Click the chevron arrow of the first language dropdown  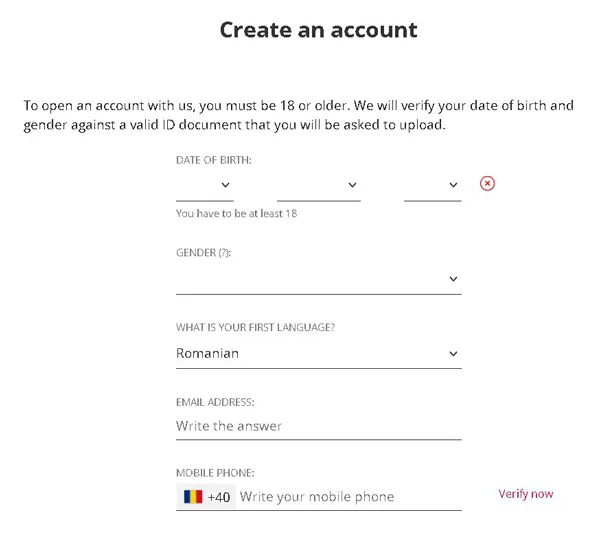[453, 354]
